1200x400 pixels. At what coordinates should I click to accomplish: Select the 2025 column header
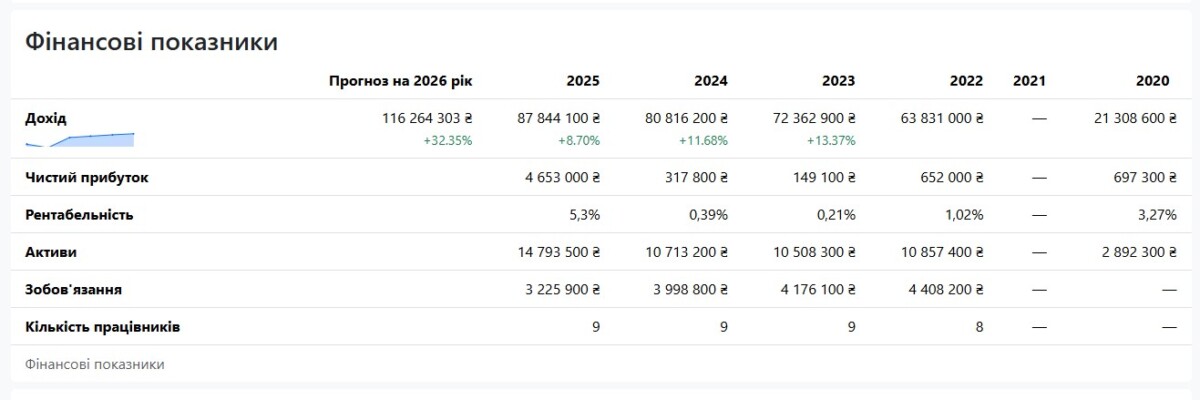tap(583, 81)
